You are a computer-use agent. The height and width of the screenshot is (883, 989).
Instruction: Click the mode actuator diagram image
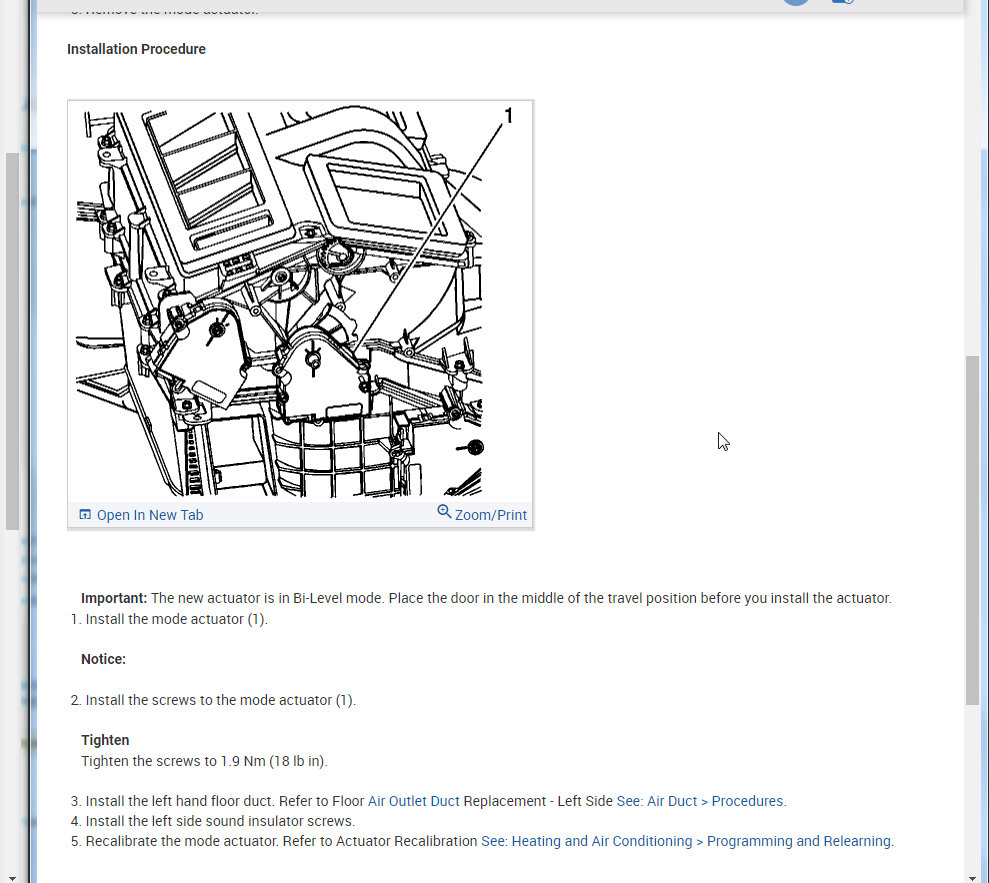click(x=279, y=303)
